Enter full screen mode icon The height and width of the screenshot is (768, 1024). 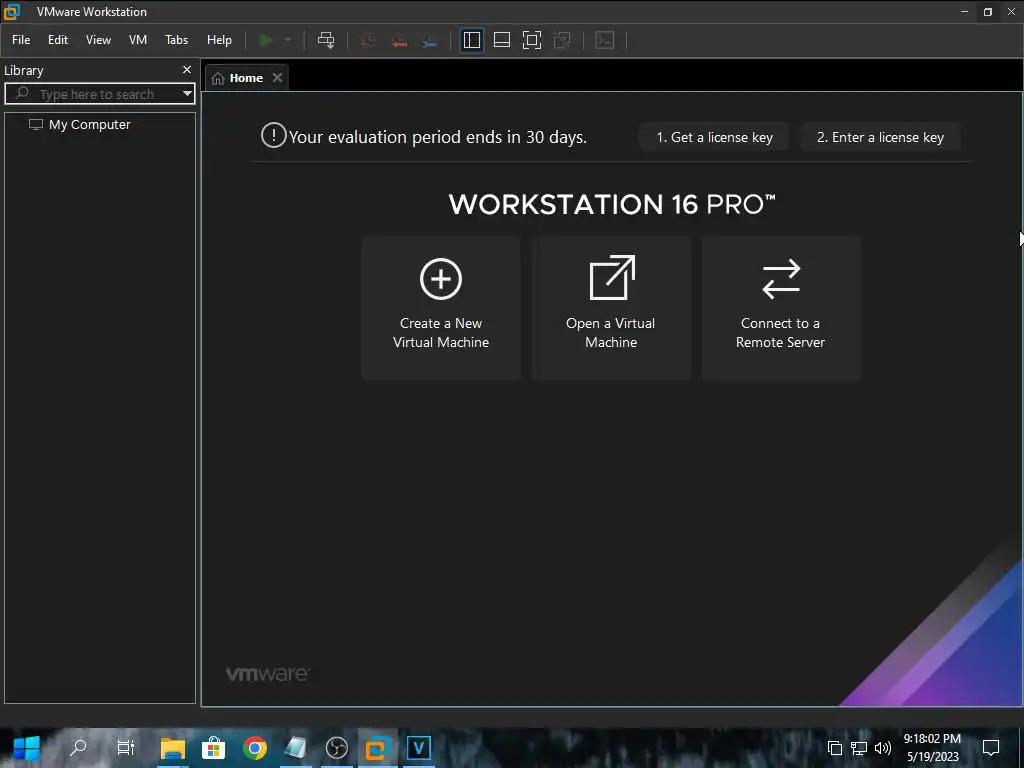tap(532, 40)
